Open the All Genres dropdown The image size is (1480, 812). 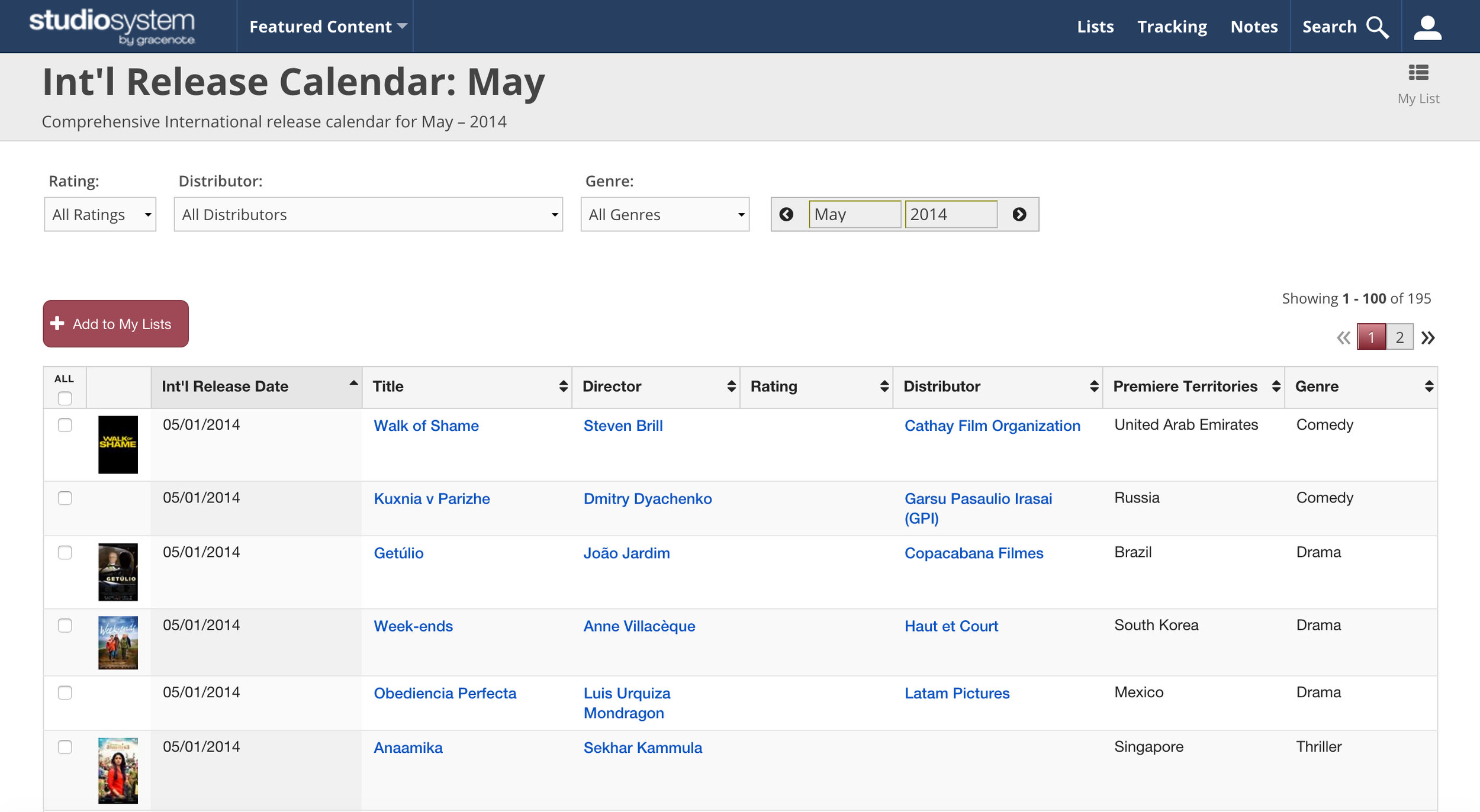pyautogui.click(x=665, y=214)
